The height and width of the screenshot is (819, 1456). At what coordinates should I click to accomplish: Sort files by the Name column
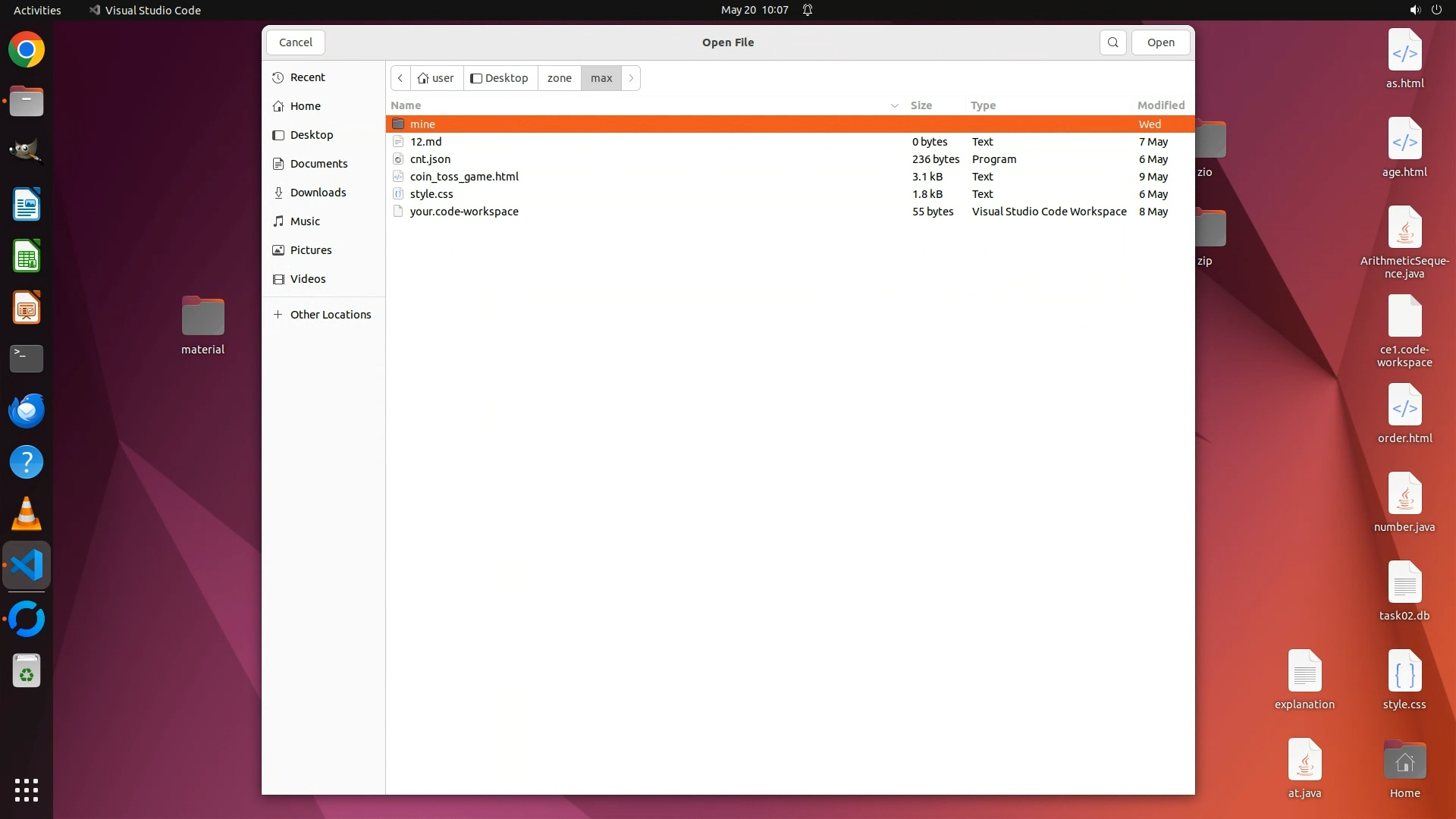pyautogui.click(x=406, y=105)
